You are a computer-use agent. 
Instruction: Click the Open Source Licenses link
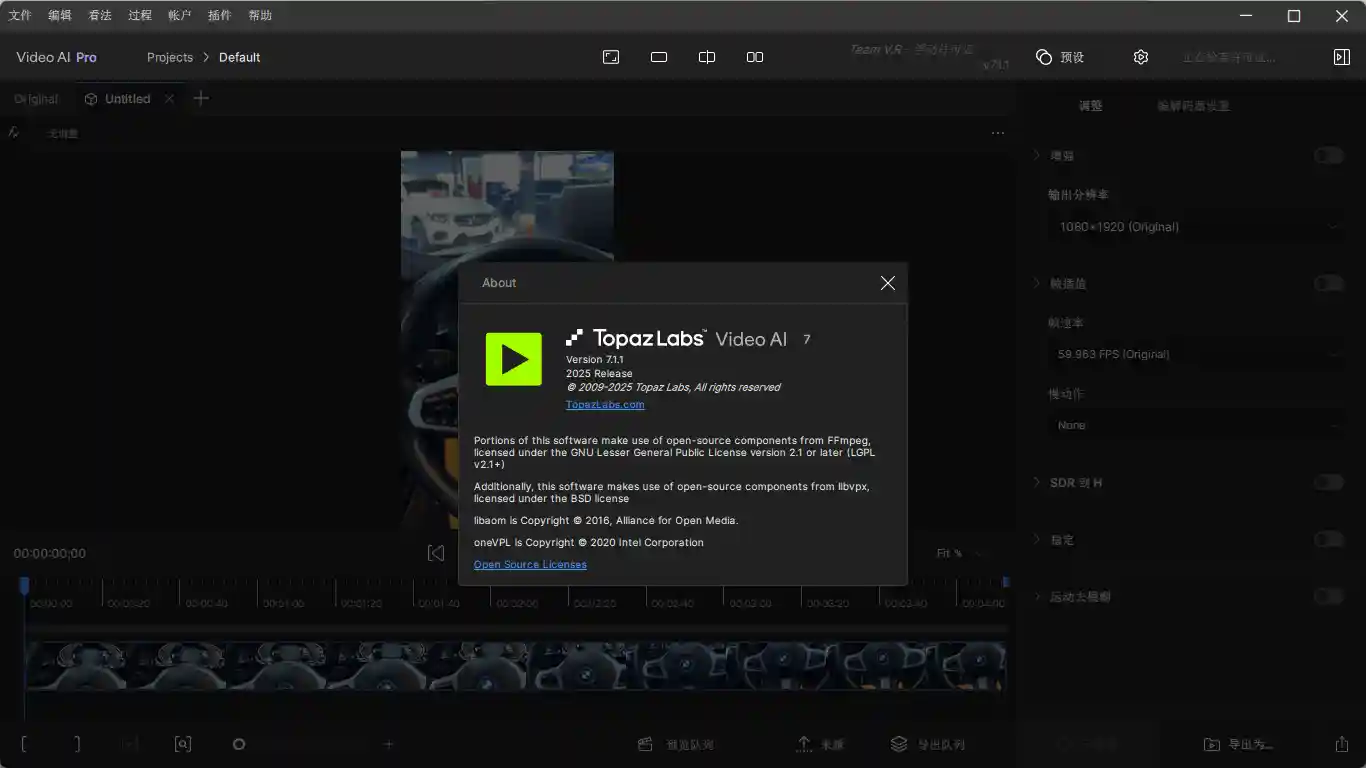(530, 565)
